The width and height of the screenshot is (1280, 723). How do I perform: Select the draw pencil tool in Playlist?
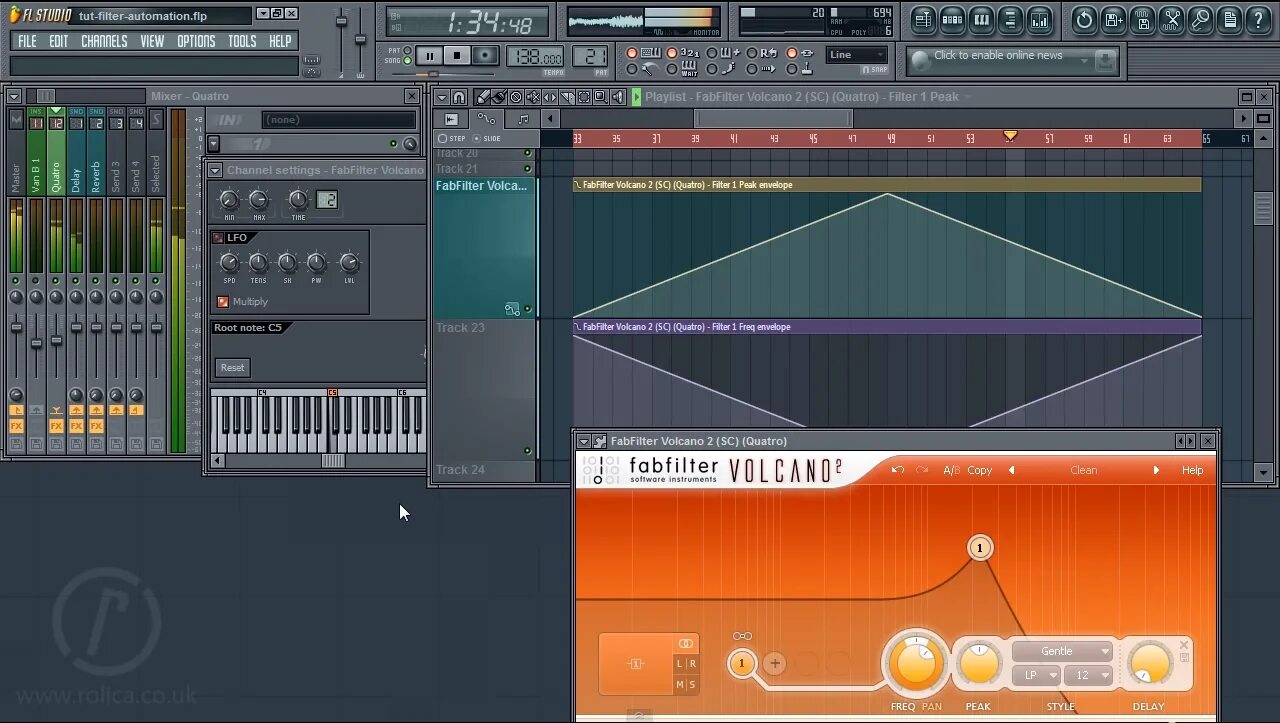[x=483, y=97]
